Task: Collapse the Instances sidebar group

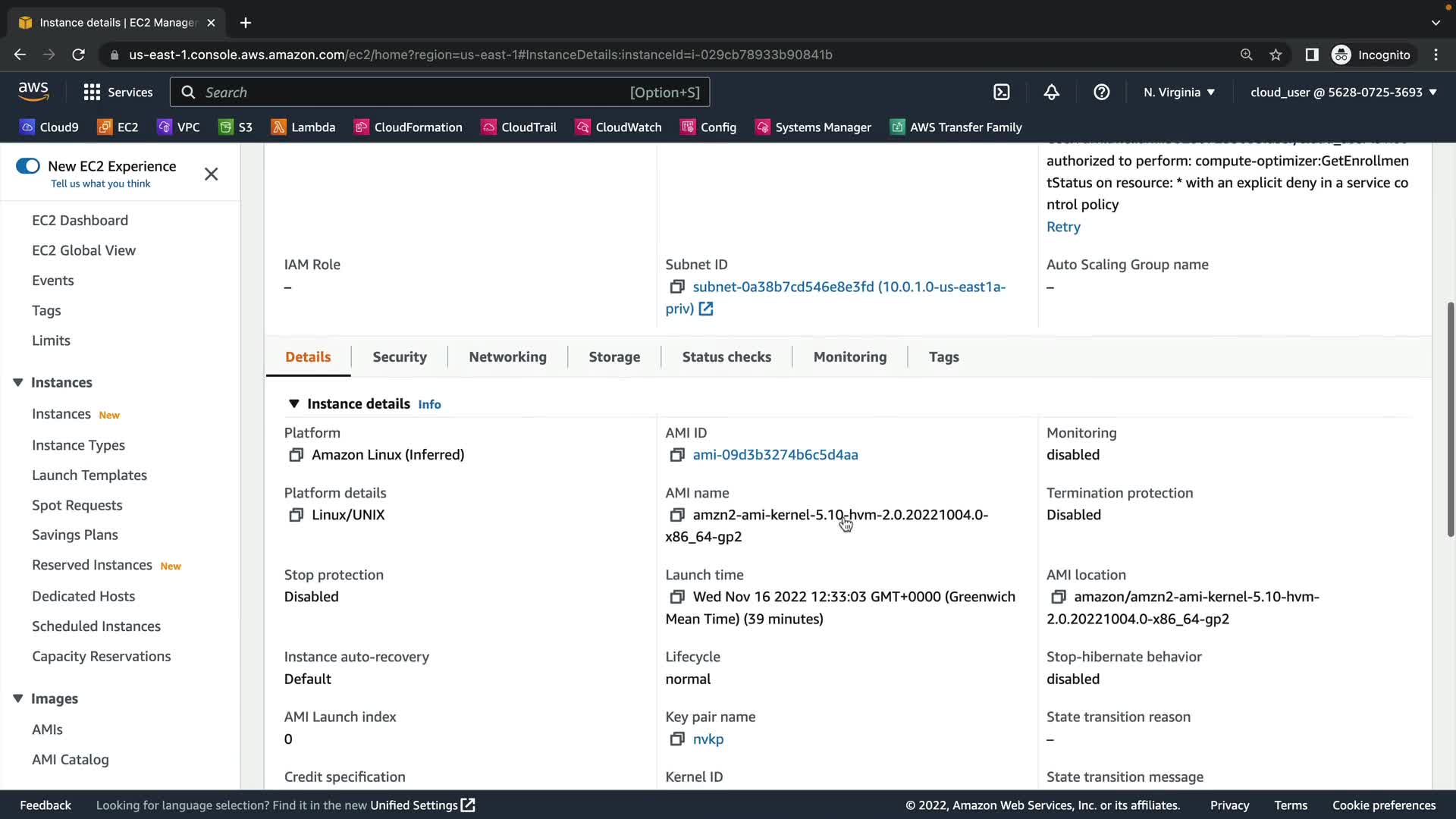Action: point(18,383)
